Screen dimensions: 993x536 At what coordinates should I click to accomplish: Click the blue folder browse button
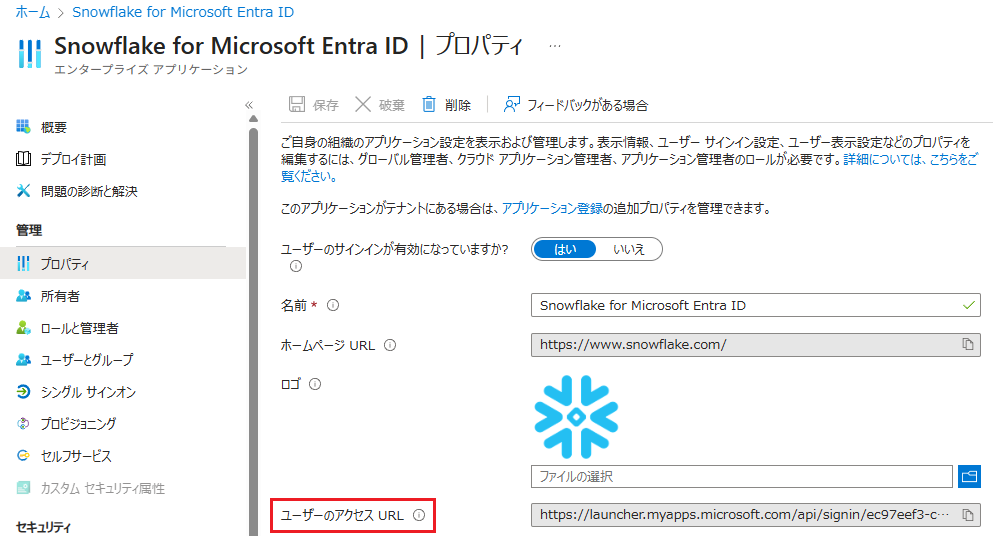point(970,476)
